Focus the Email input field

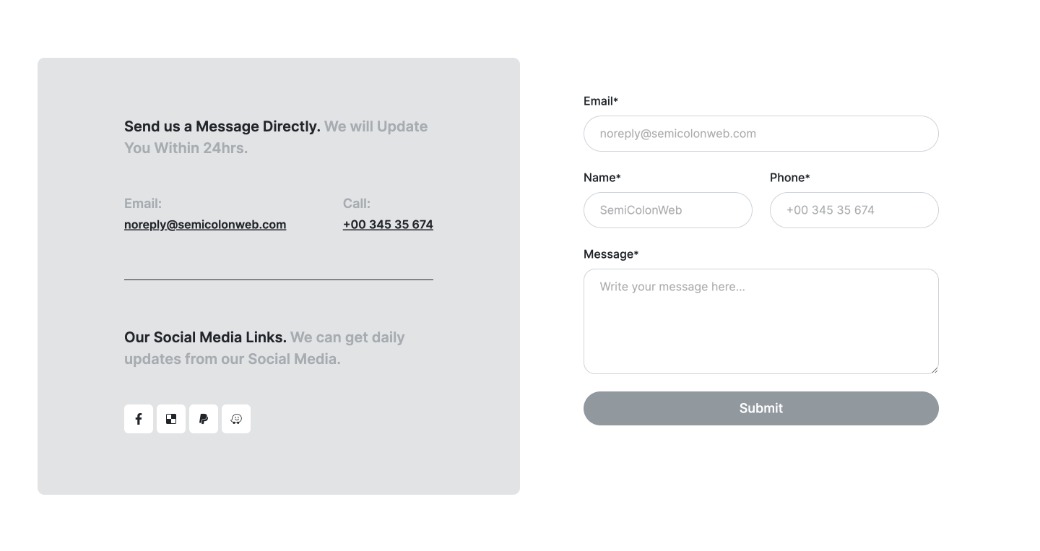(760, 134)
